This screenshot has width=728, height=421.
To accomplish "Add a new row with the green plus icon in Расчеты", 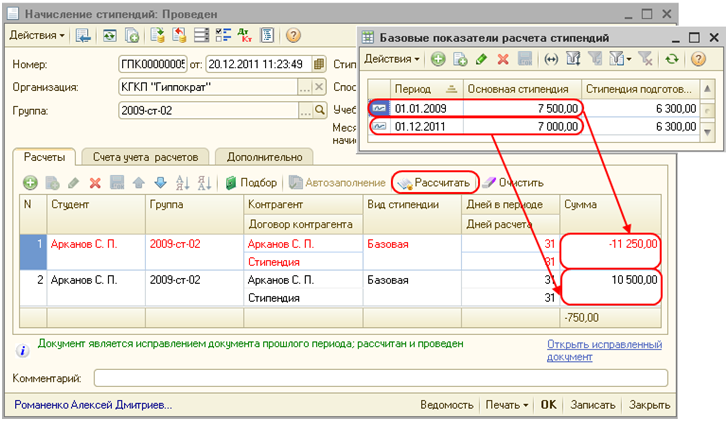I will (30, 183).
